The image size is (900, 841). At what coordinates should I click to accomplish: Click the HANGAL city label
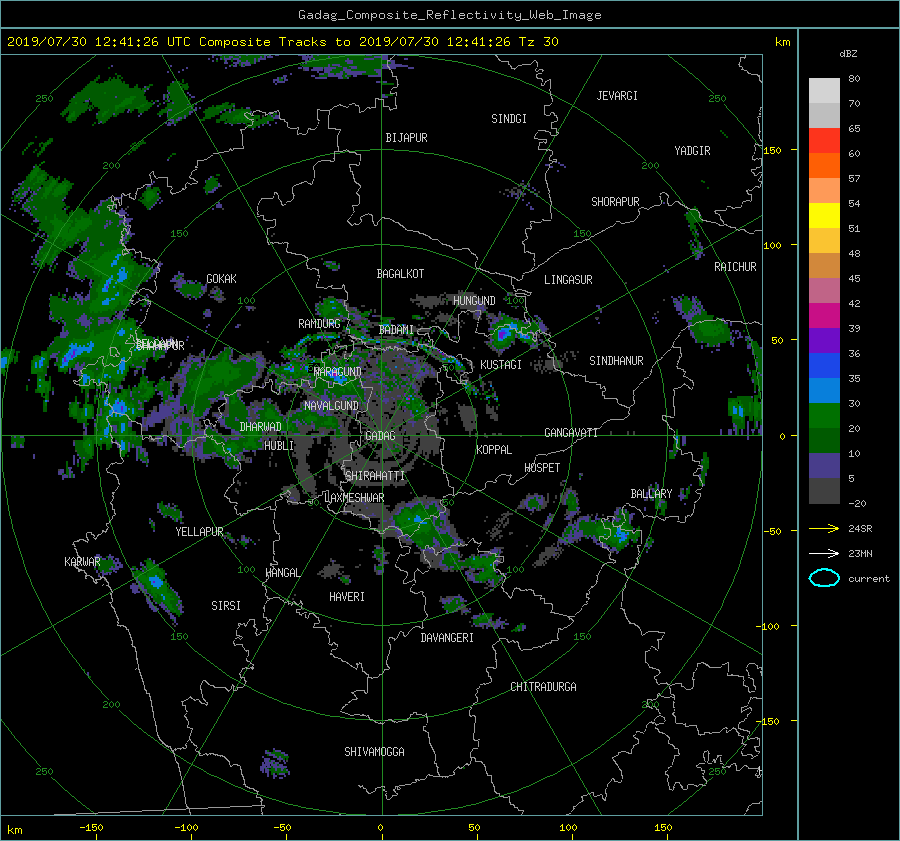click(282, 573)
